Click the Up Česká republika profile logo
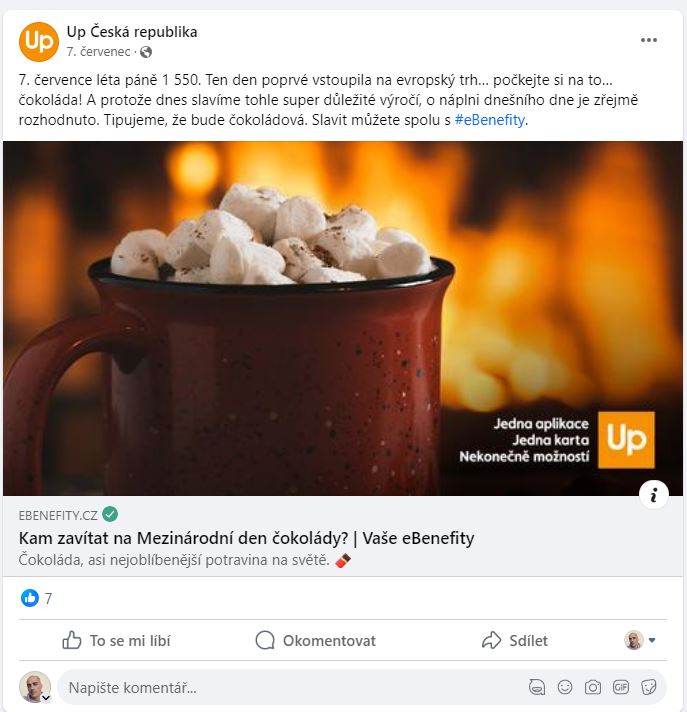 39,42
